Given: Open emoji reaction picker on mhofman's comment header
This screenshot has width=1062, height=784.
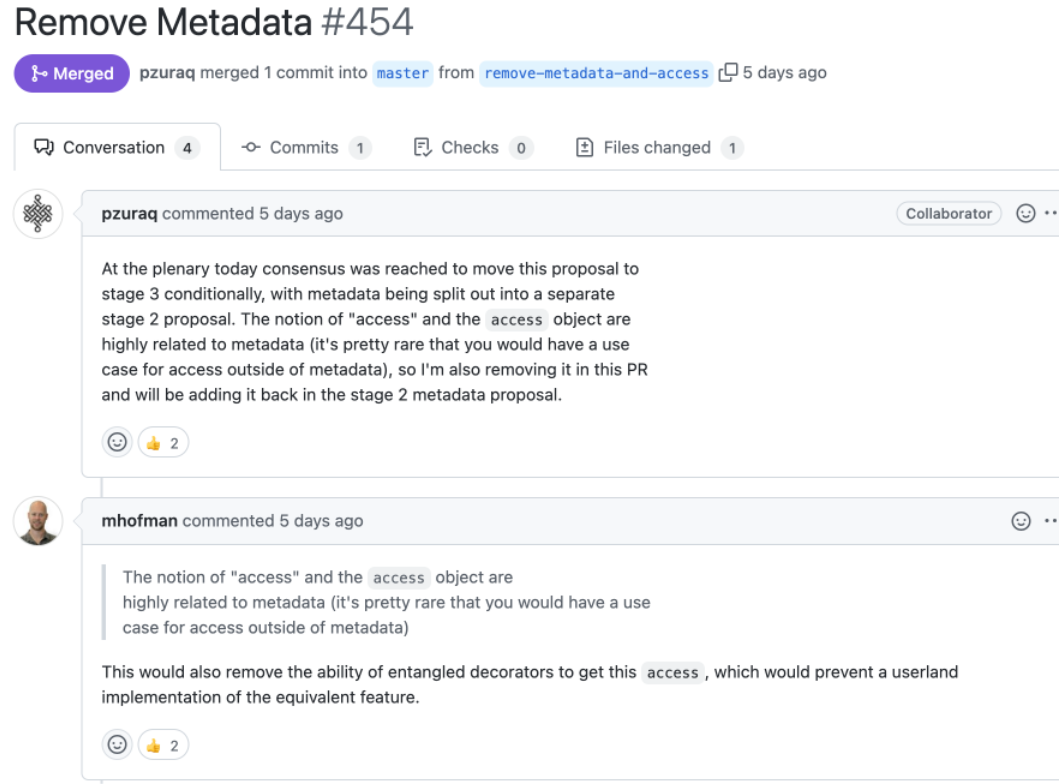Looking at the screenshot, I should point(1021,521).
